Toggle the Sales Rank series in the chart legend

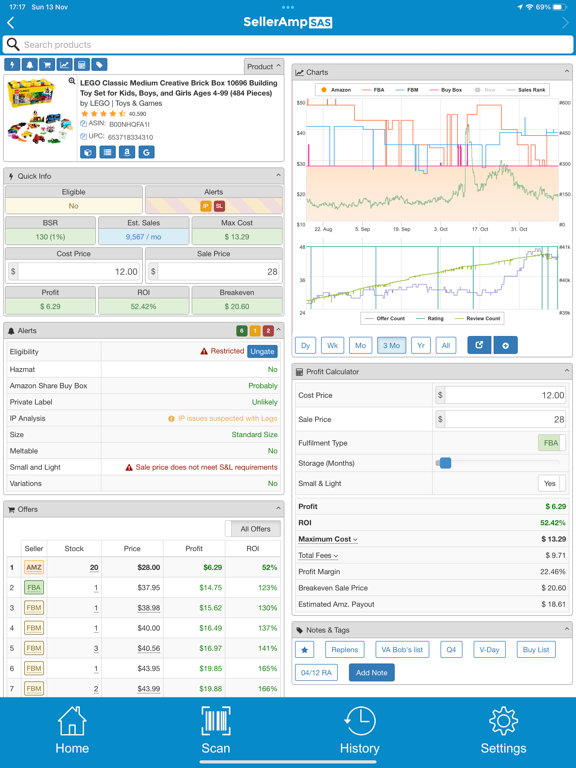click(x=526, y=90)
